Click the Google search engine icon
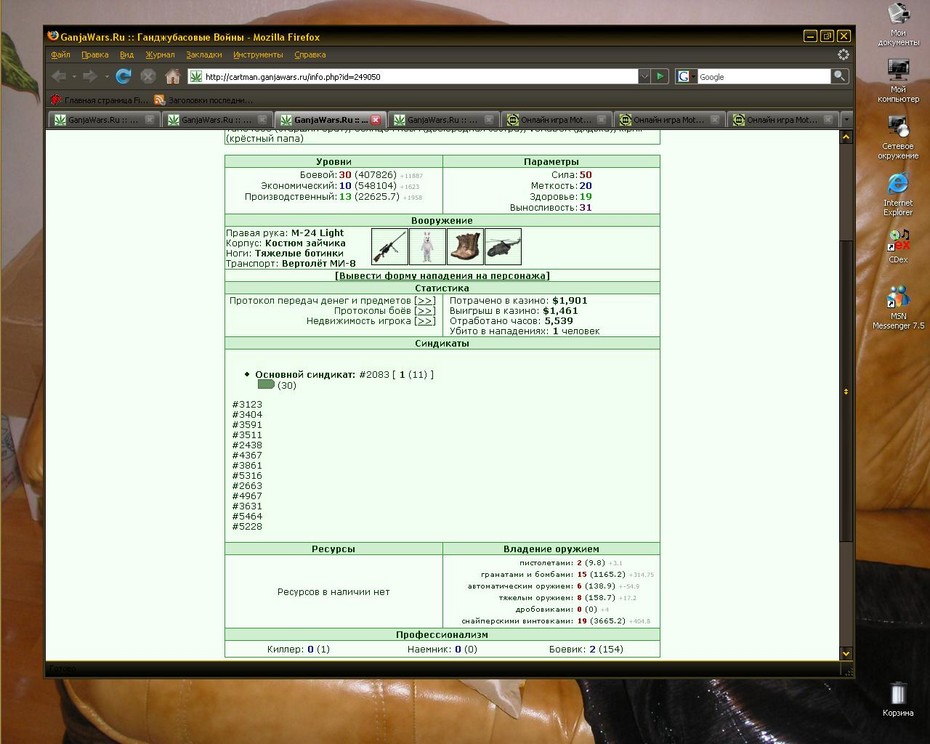930x744 pixels. (683, 77)
